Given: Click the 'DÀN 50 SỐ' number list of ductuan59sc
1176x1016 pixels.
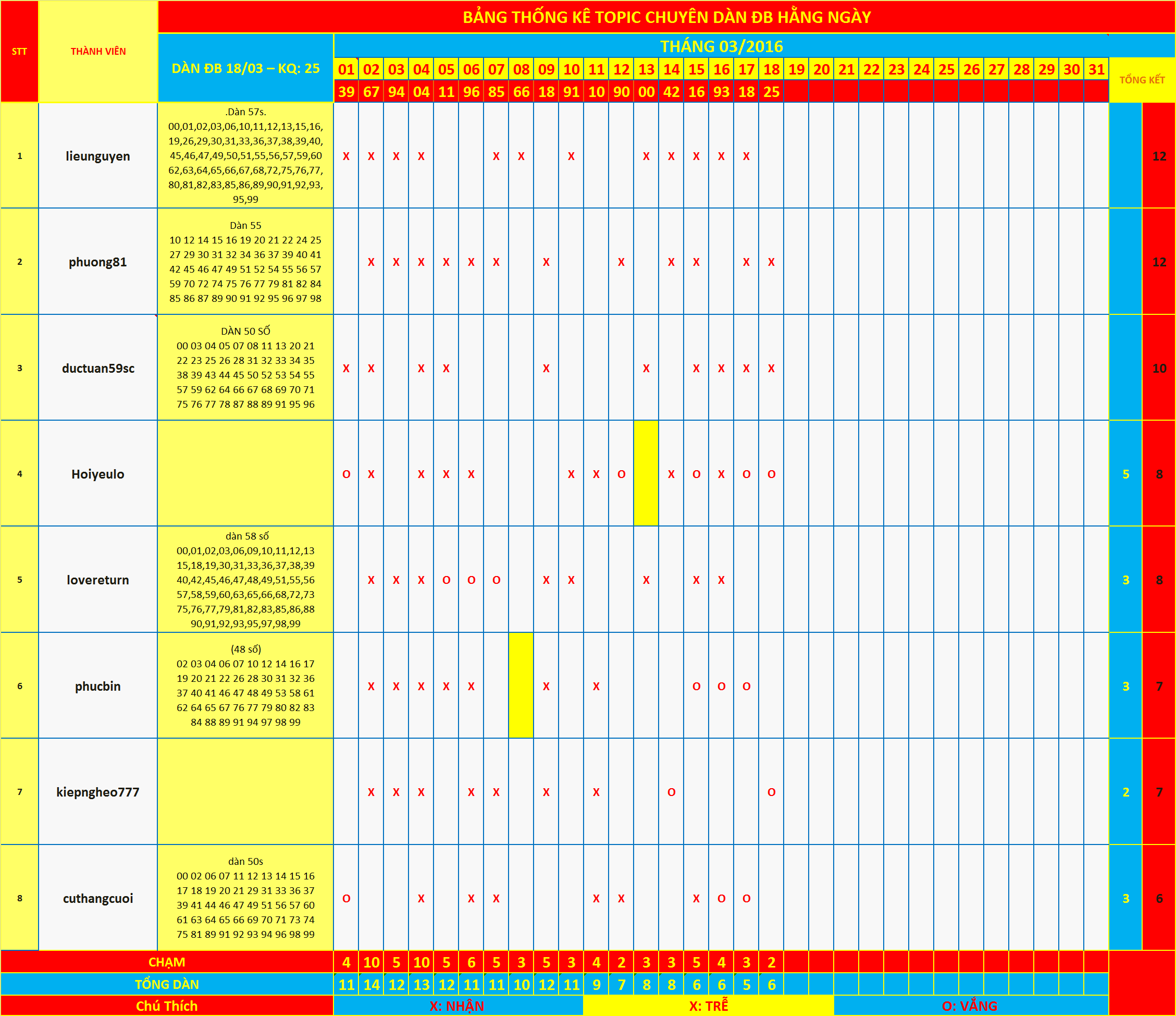Looking at the screenshot, I should [x=245, y=368].
